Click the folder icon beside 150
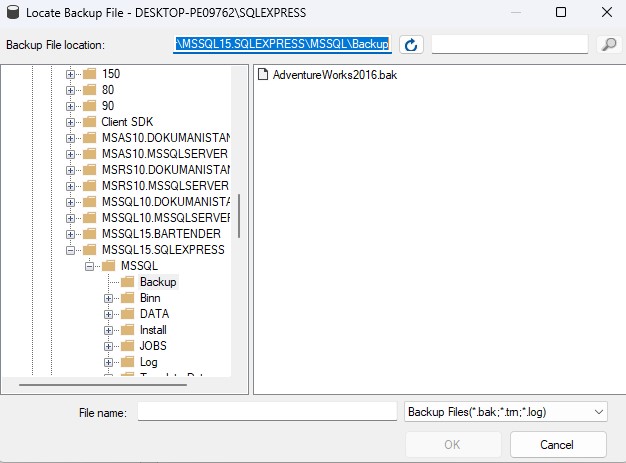 (89, 74)
